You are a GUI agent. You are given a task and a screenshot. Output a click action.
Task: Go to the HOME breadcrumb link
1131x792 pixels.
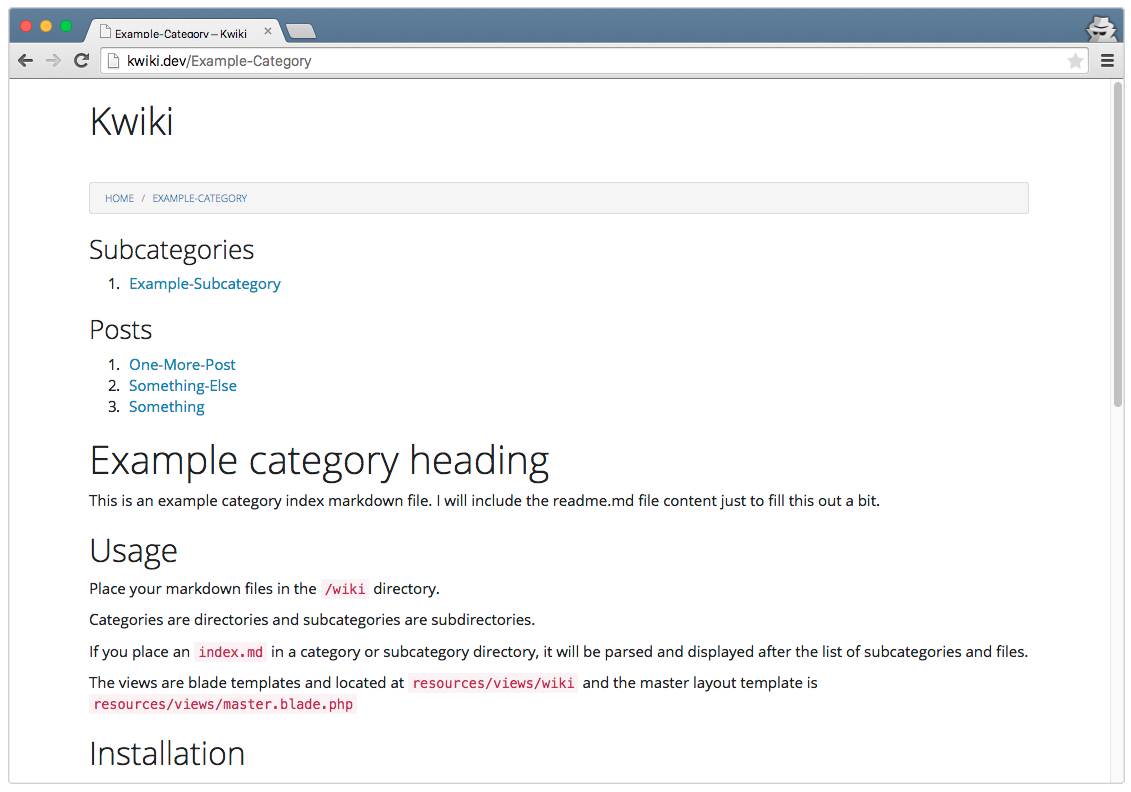tap(119, 198)
